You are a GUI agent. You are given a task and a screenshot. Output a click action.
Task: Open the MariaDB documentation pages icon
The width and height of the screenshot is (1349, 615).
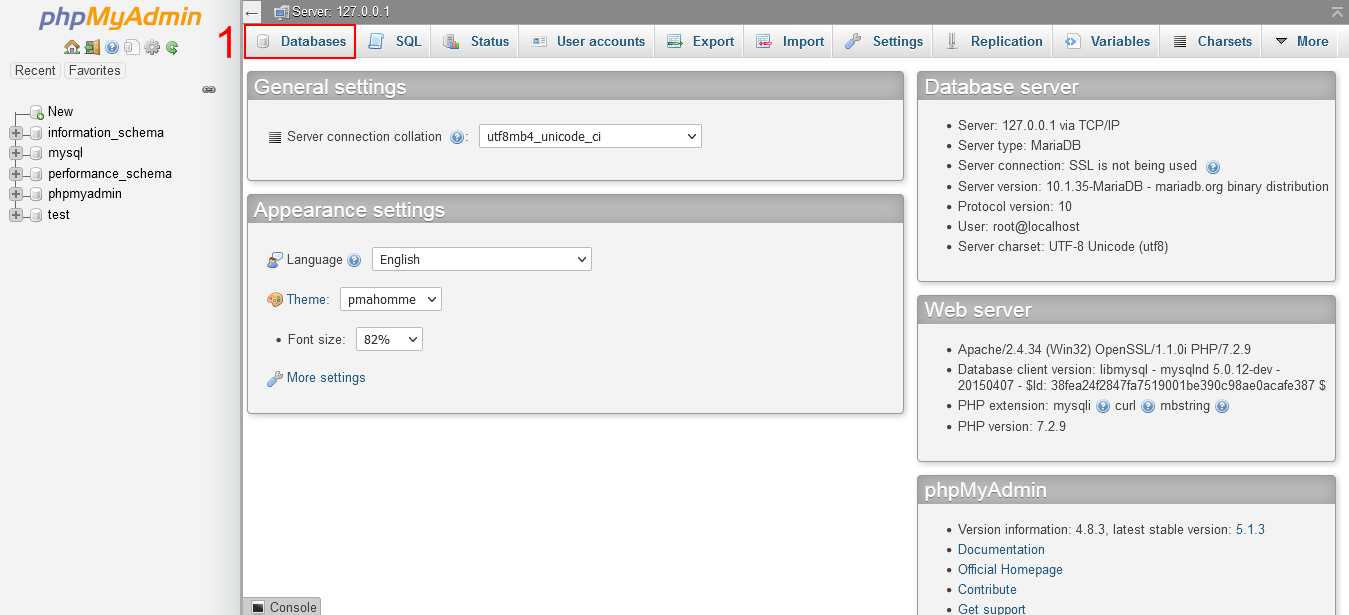click(x=132, y=47)
